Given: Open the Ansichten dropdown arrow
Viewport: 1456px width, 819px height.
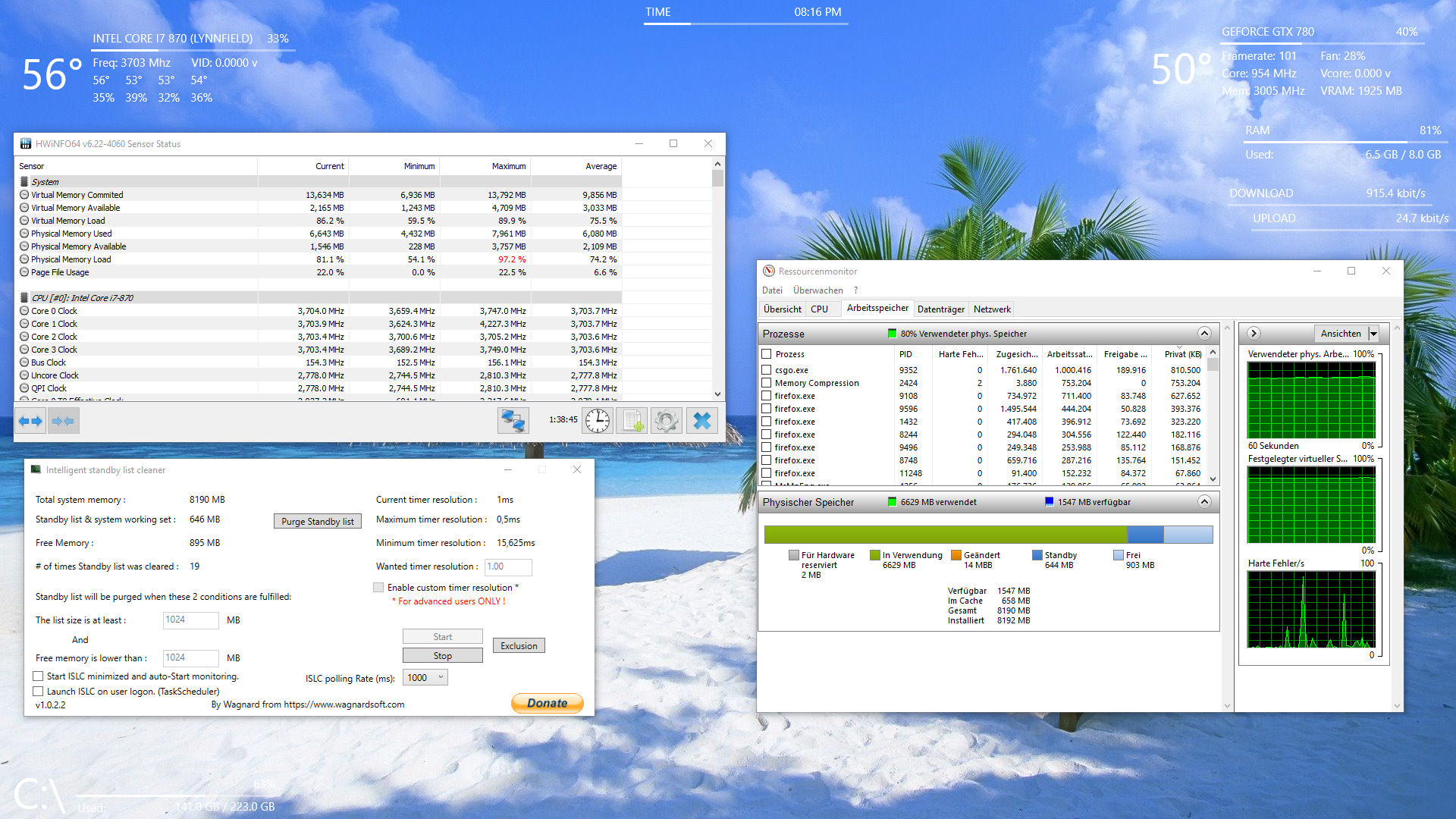Looking at the screenshot, I should point(1373,334).
